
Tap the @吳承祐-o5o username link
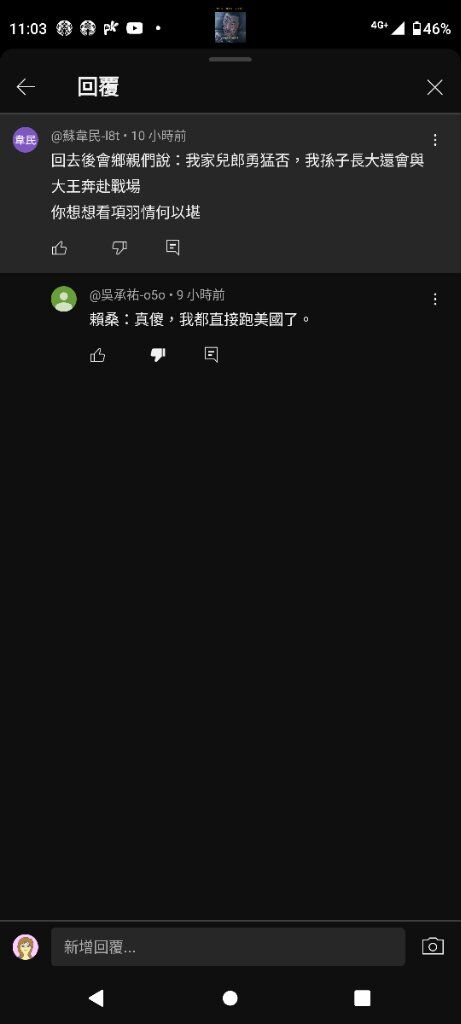[129, 295]
